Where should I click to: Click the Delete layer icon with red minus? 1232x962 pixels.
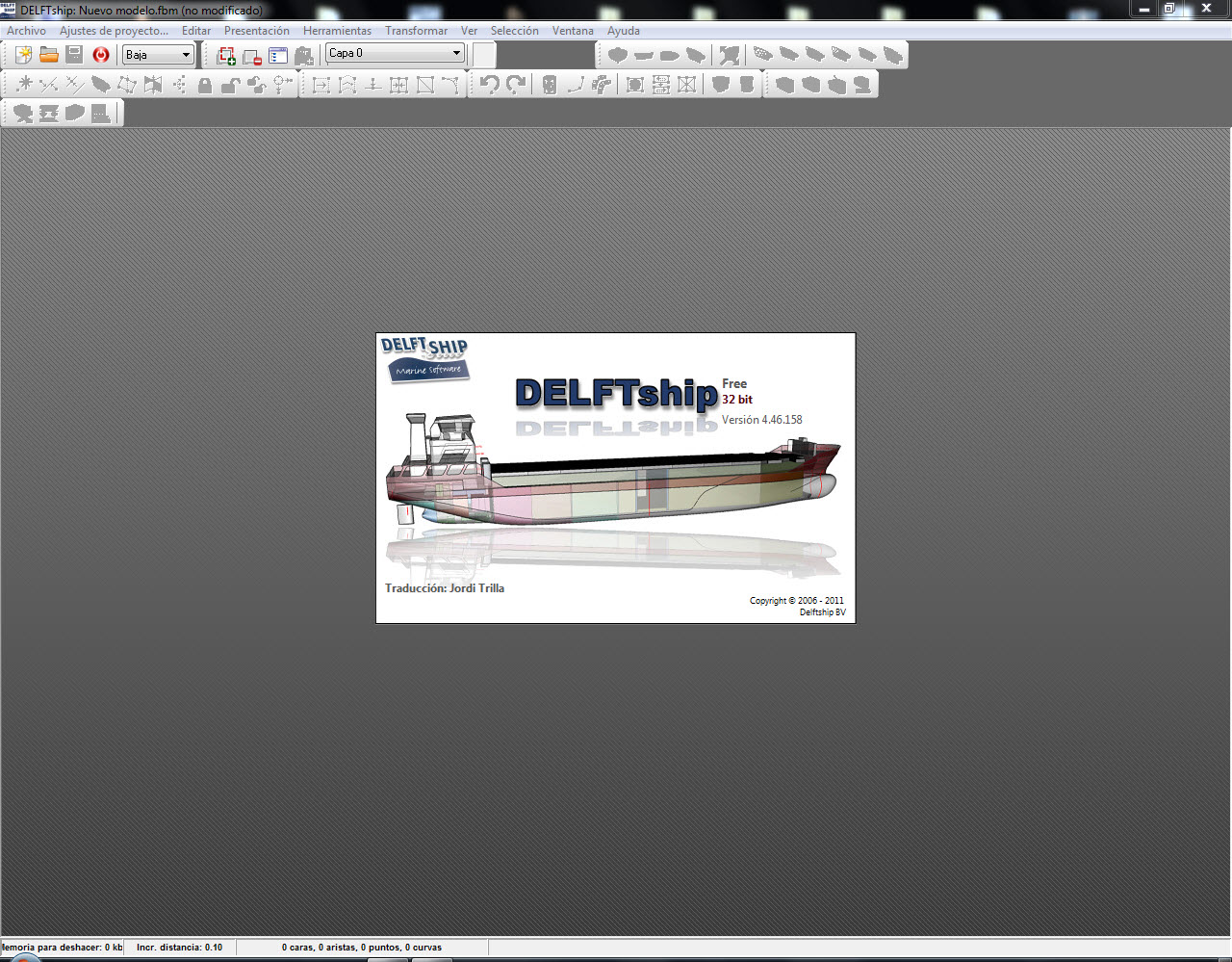coord(252,56)
